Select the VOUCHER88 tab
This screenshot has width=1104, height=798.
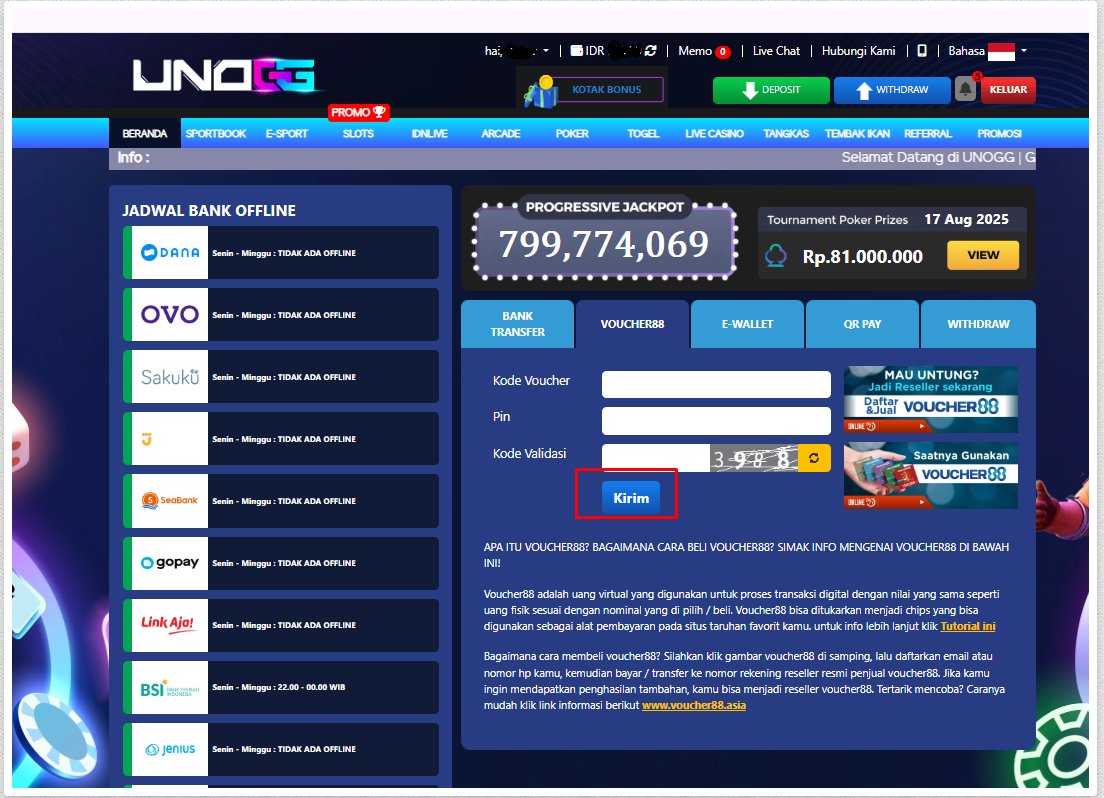pyautogui.click(x=632, y=324)
